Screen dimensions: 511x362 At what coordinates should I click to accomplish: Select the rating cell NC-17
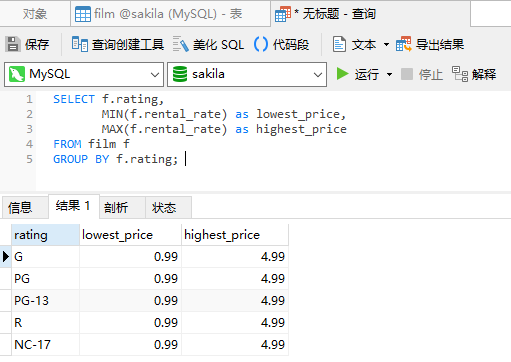tap(46, 345)
